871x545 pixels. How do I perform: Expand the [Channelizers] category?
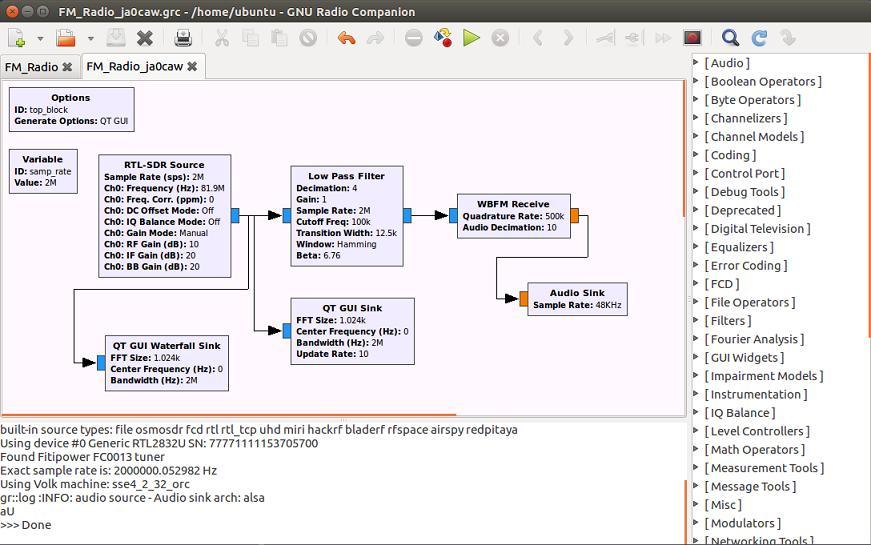coord(695,117)
